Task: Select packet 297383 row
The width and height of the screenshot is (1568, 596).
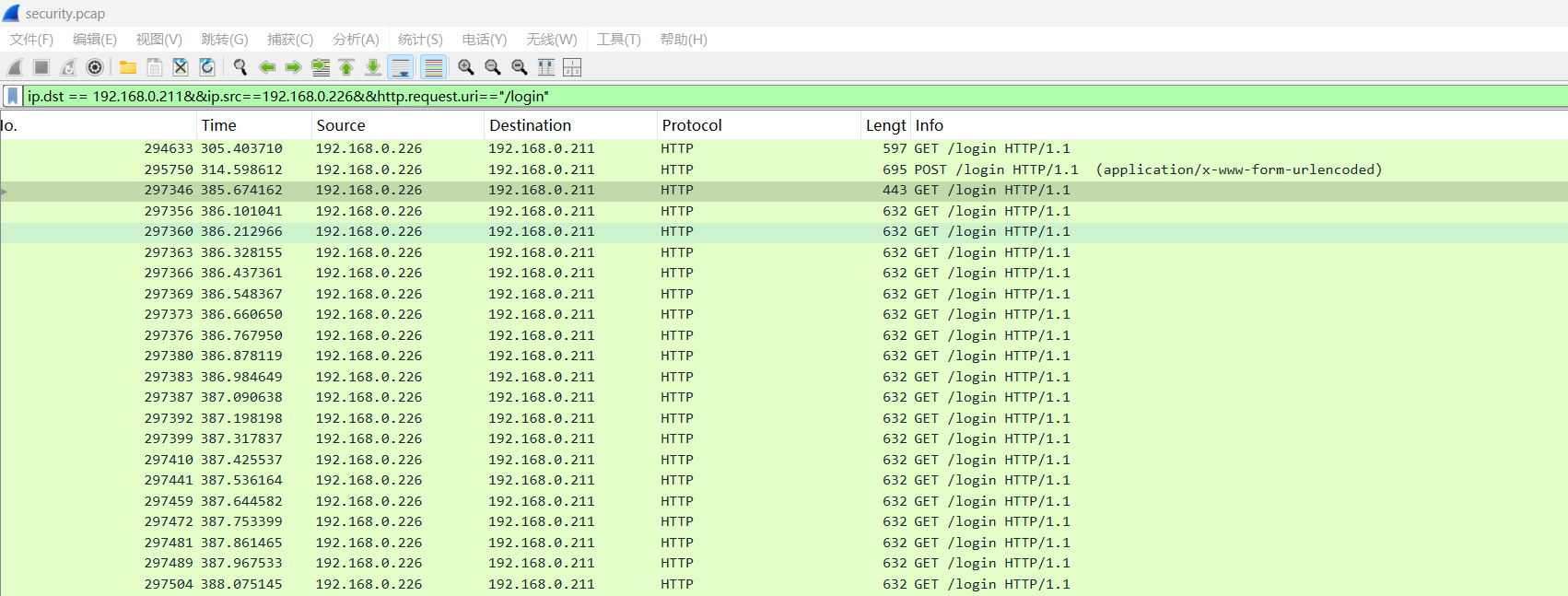Action: click(x=784, y=377)
